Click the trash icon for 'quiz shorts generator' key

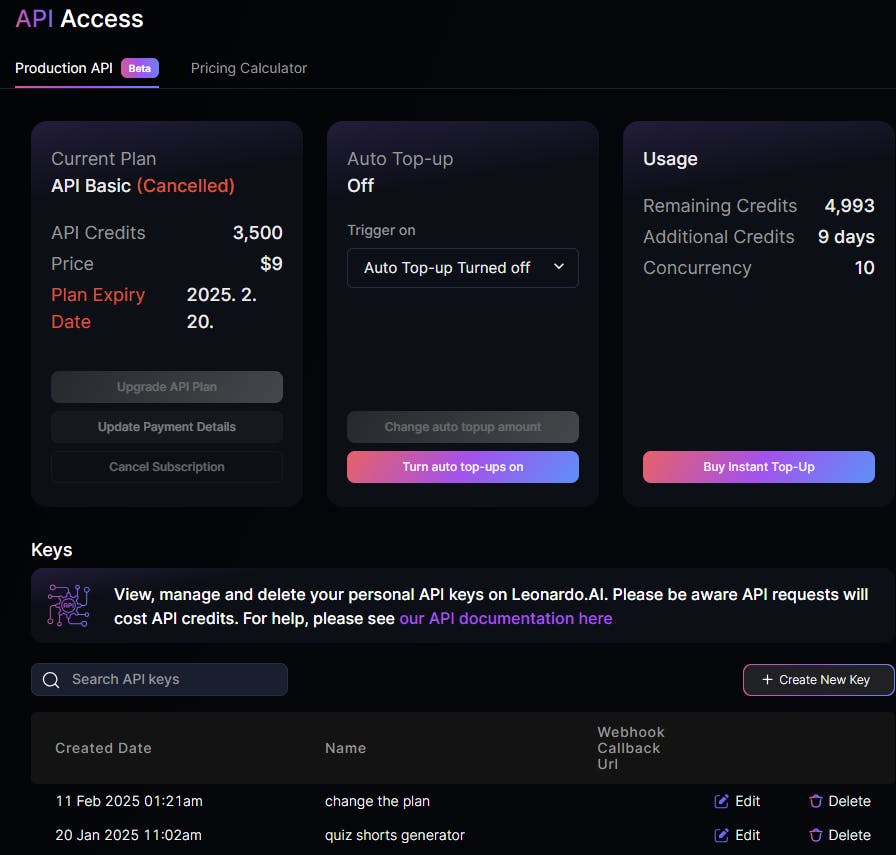815,835
